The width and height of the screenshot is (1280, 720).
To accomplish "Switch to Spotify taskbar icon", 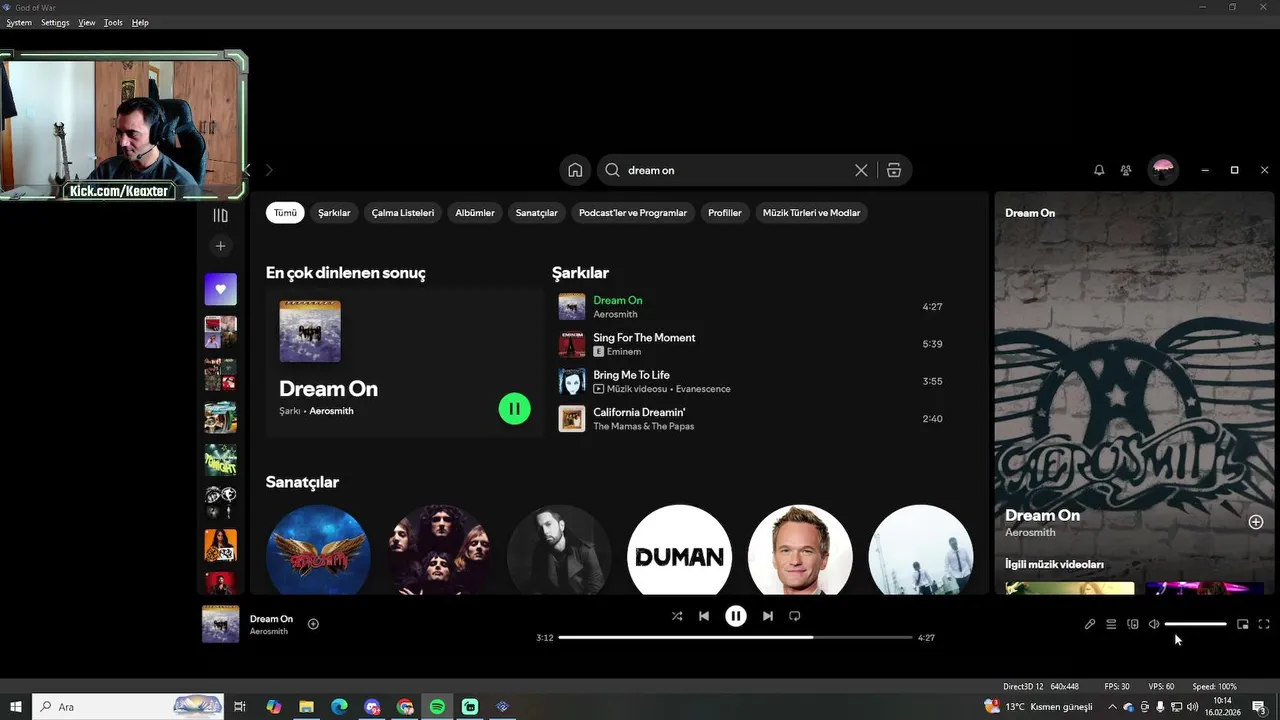I will 437,707.
